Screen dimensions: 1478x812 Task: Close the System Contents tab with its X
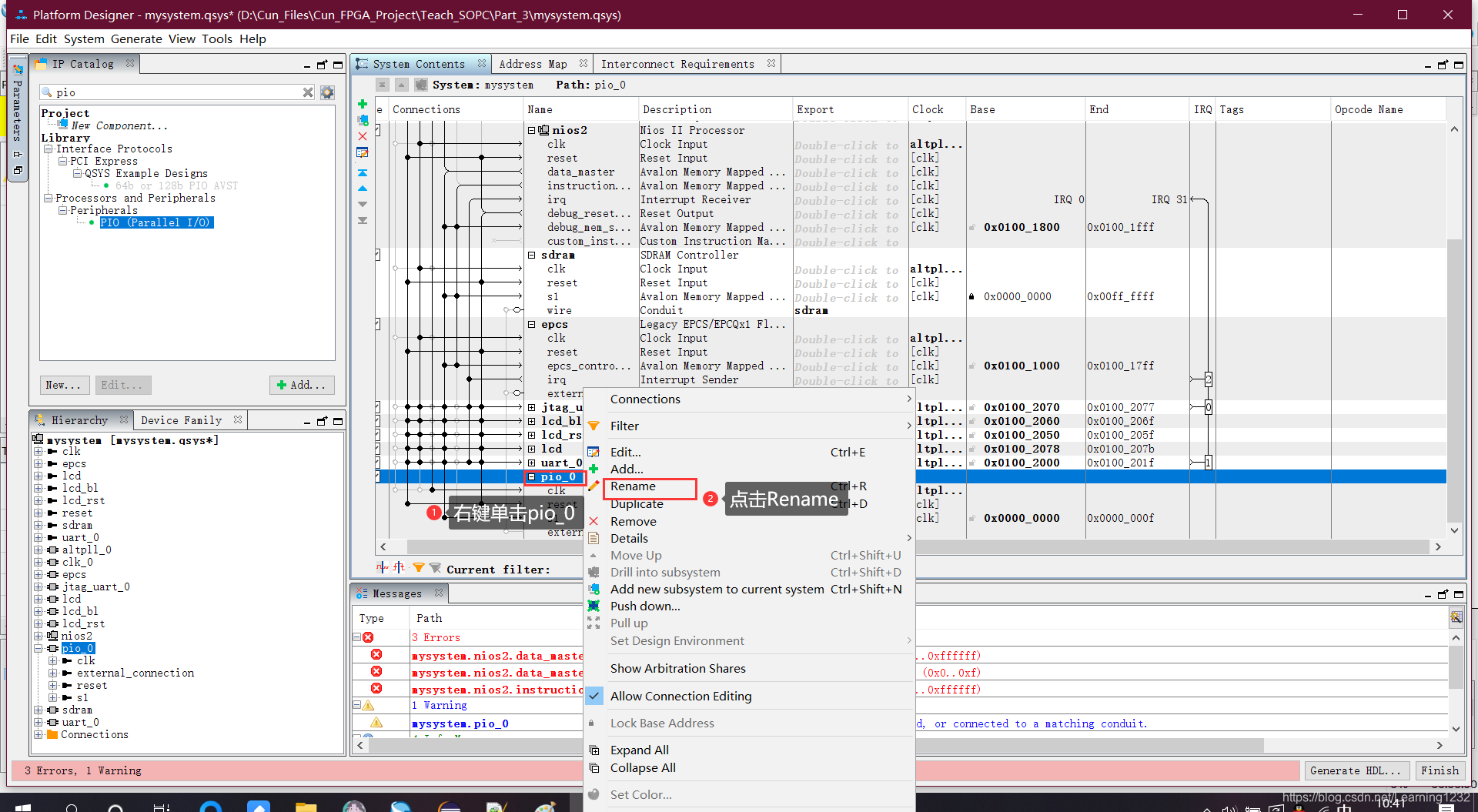pyautogui.click(x=482, y=64)
